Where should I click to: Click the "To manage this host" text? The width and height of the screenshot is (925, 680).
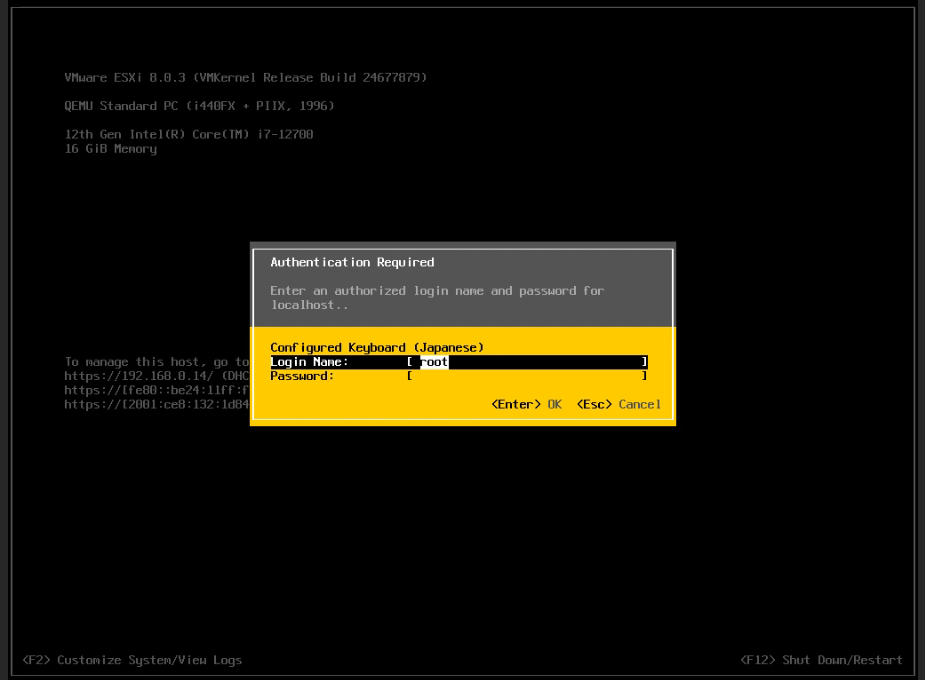[x=157, y=362]
